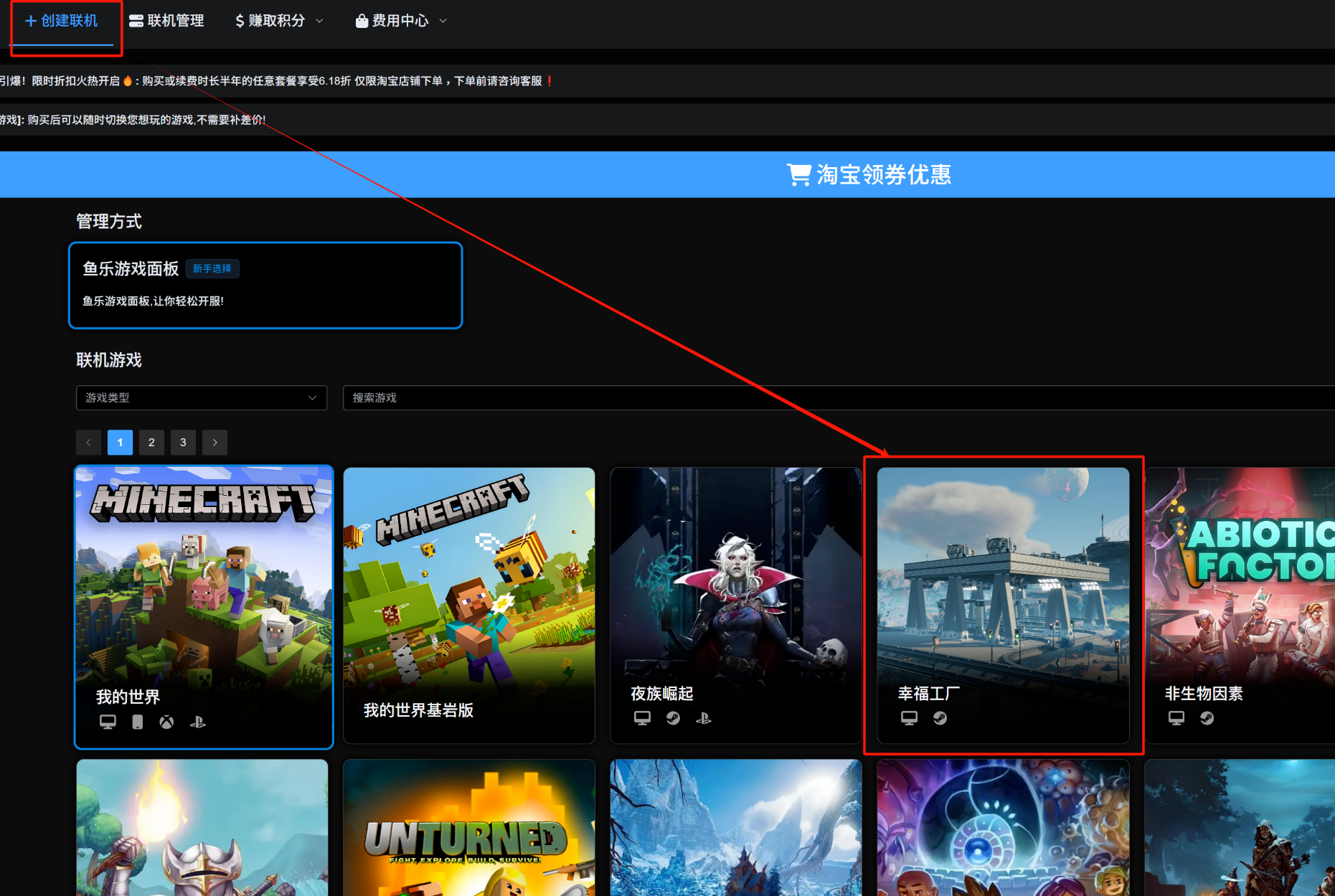This screenshot has width=1335, height=896.
Task: Select page 1 of games
Action: point(120,443)
